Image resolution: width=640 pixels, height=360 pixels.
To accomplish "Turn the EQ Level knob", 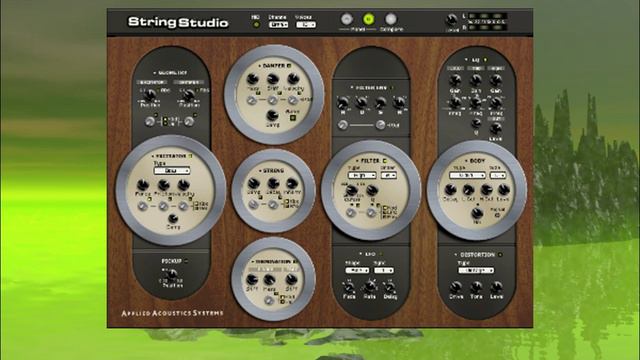I will [x=496, y=129].
